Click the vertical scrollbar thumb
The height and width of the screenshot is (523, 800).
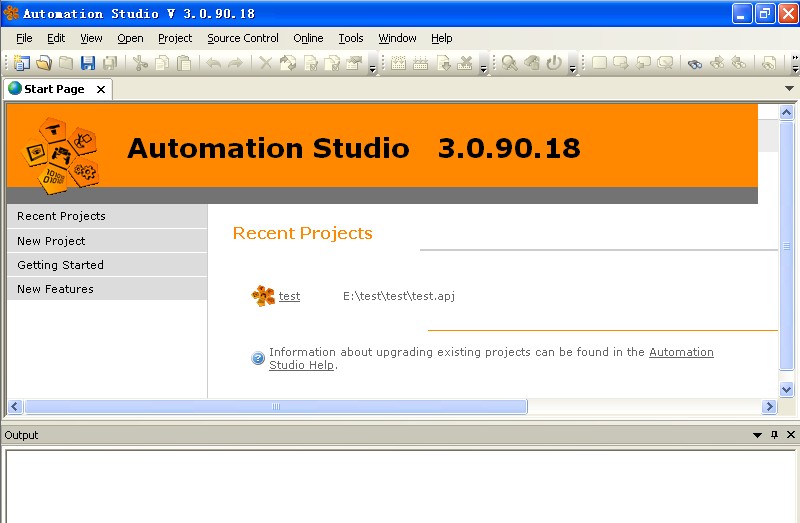(x=786, y=246)
